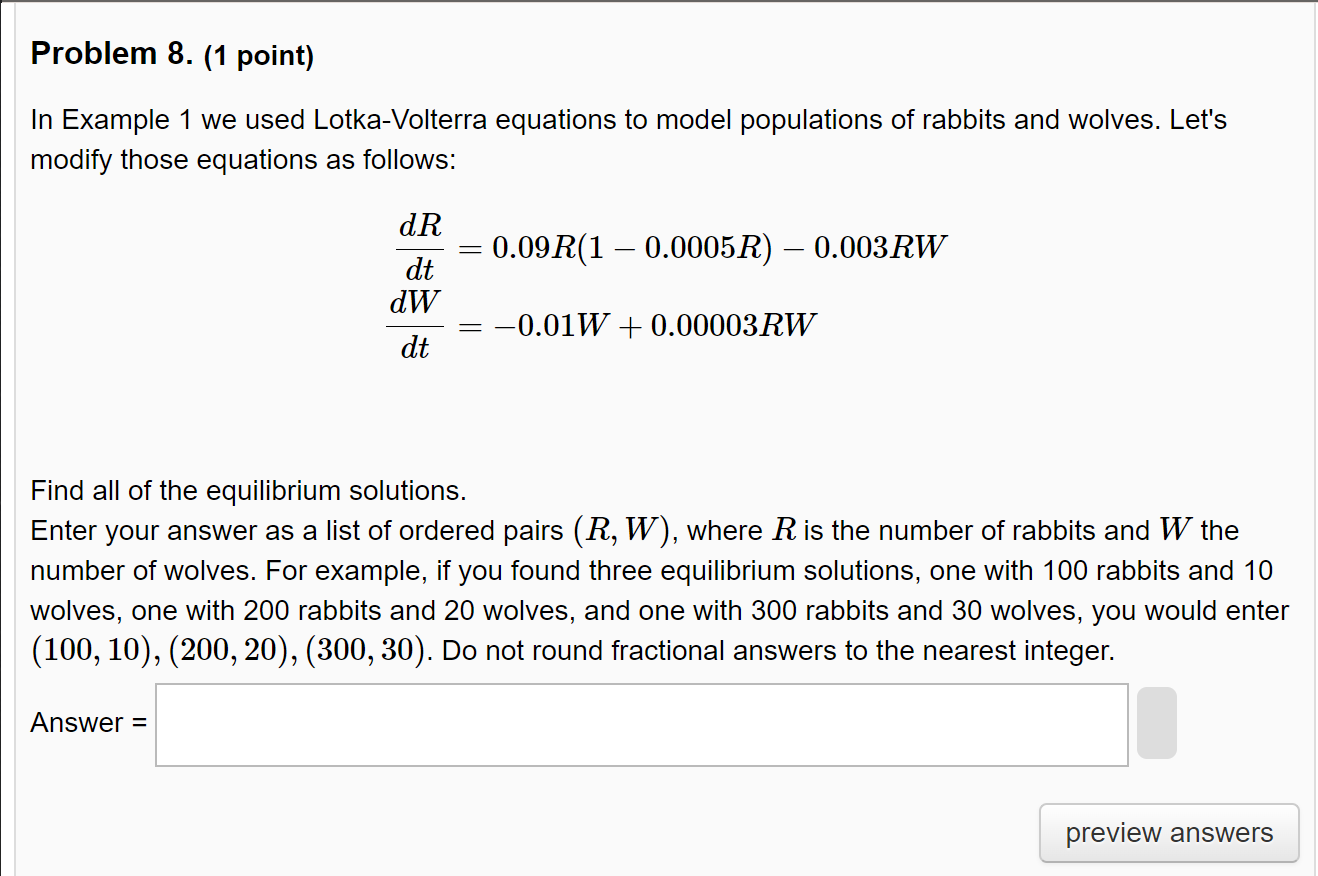Click the Problem 8 heading area
Image resolution: width=1318 pixels, height=876 pixels.
[171, 53]
